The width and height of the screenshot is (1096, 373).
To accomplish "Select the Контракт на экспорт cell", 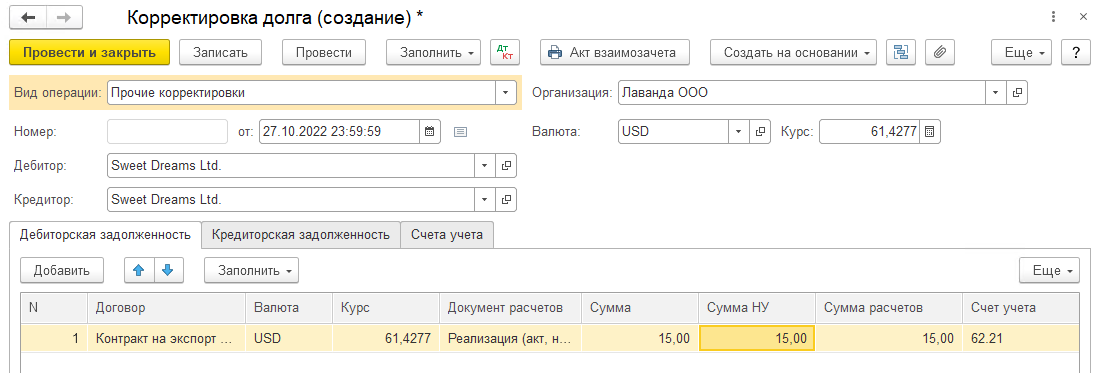I will click(167, 338).
